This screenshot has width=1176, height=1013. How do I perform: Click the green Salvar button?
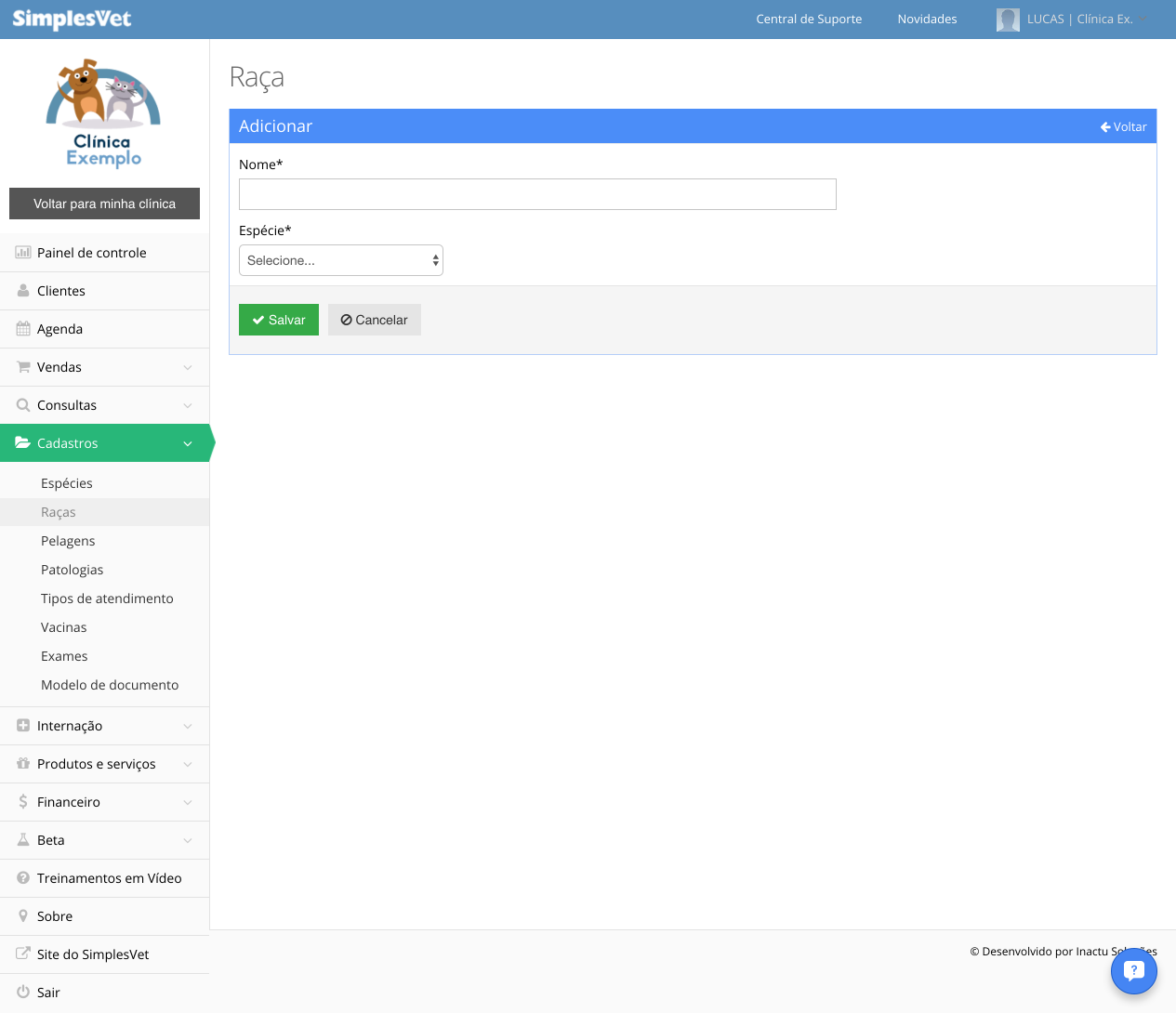(279, 320)
